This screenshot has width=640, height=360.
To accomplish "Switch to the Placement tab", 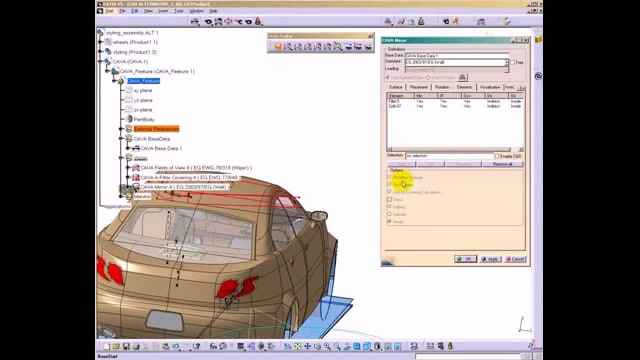I will point(418,87).
